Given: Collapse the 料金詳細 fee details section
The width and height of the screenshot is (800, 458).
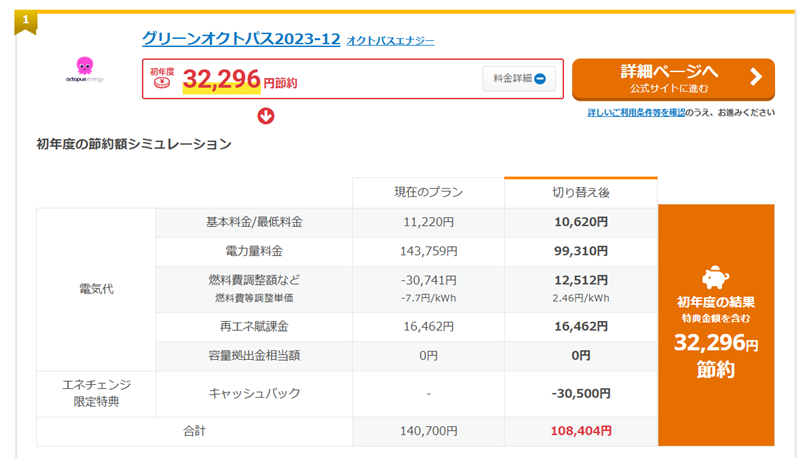Looking at the screenshot, I should (x=519, y=79).
